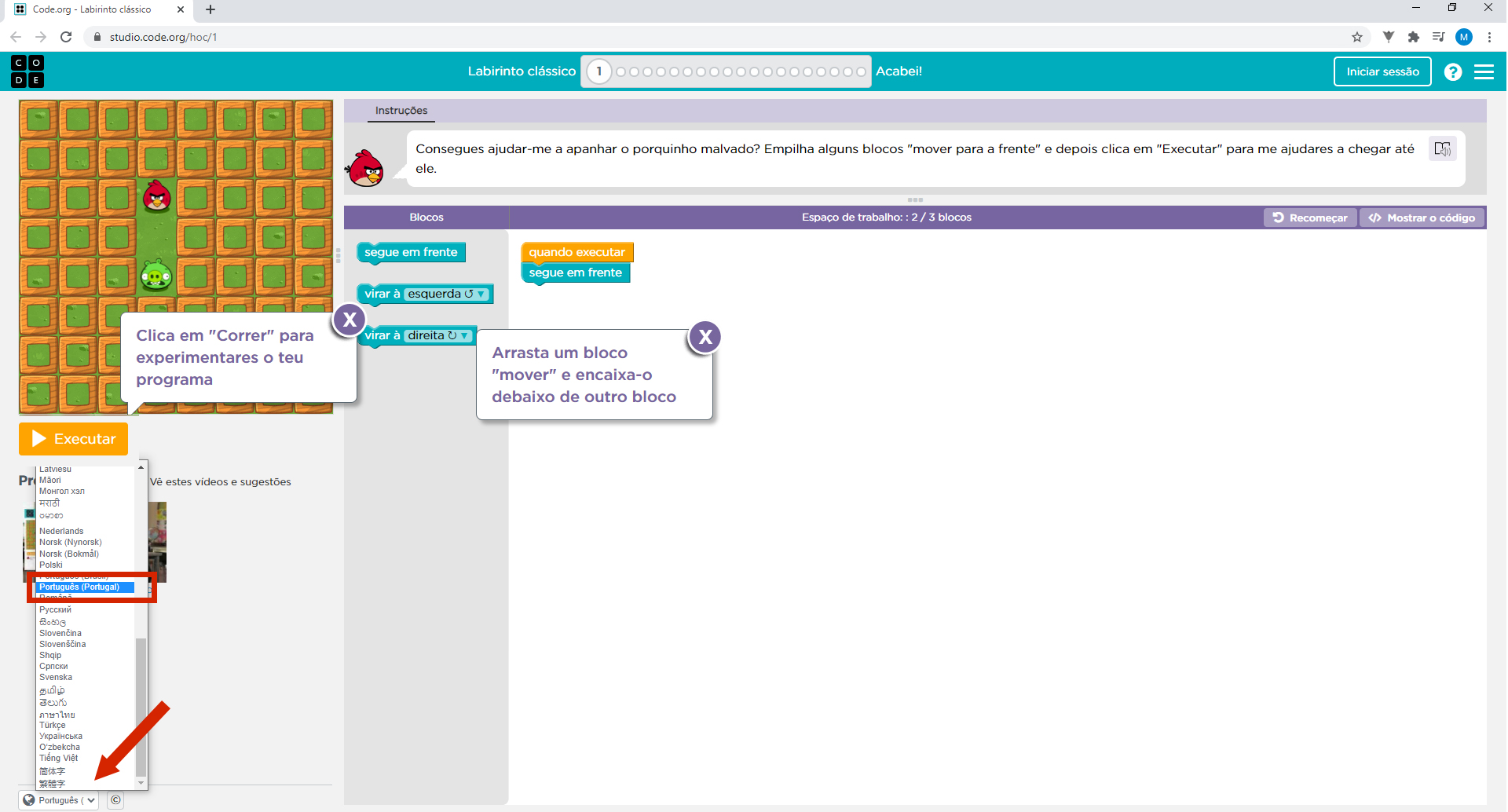The image size is (1508, 812).
Task: Open Chrome three-dot menu
Action: (1489, 37)
